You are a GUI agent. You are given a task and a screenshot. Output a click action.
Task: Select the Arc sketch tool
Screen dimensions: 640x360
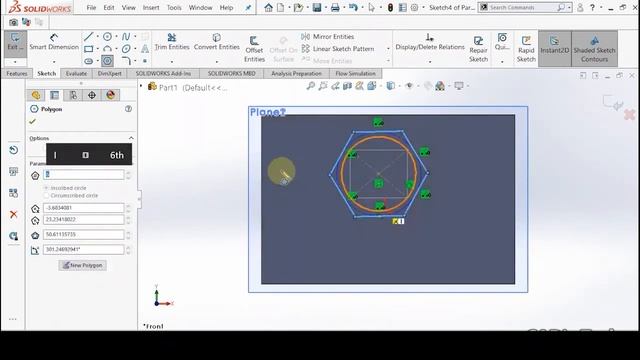pos(107,49)
